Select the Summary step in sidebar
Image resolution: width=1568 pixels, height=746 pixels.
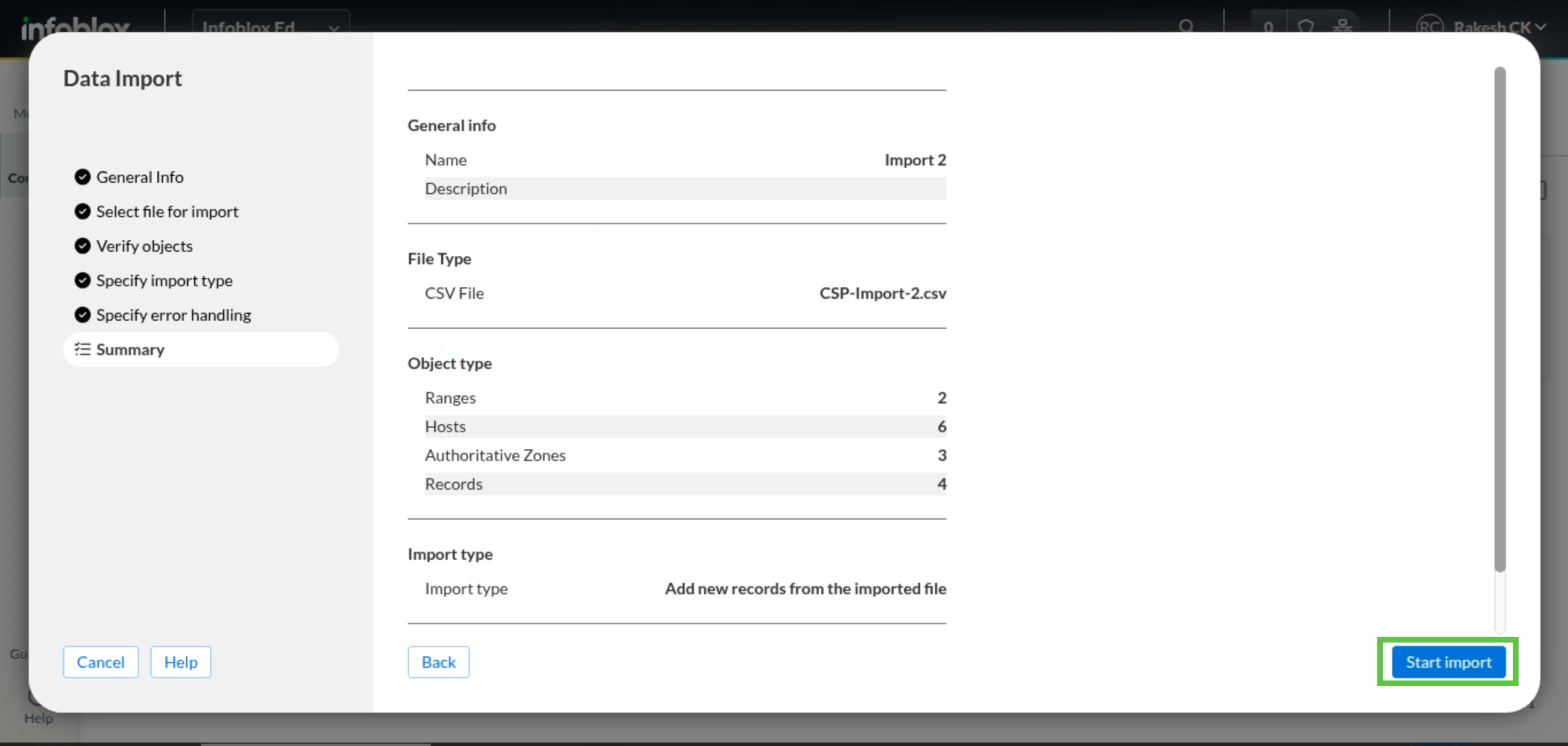(x=130, y=349)
